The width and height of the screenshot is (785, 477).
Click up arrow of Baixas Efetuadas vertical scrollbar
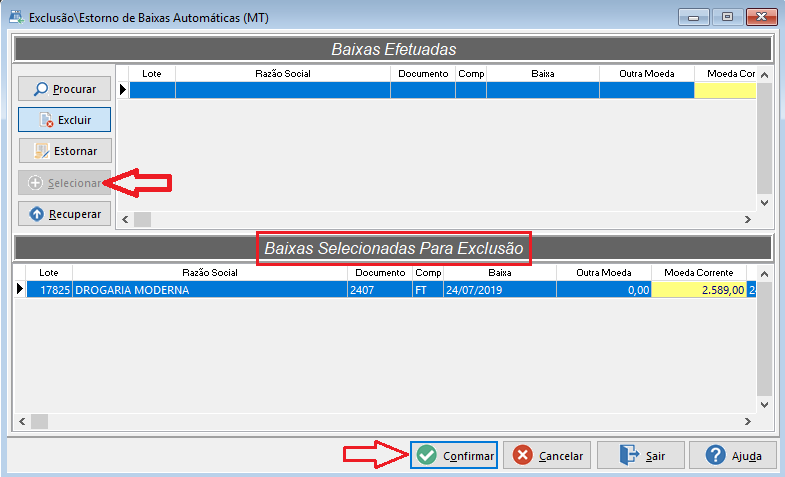pyautogui.click(x=764, y=75)
